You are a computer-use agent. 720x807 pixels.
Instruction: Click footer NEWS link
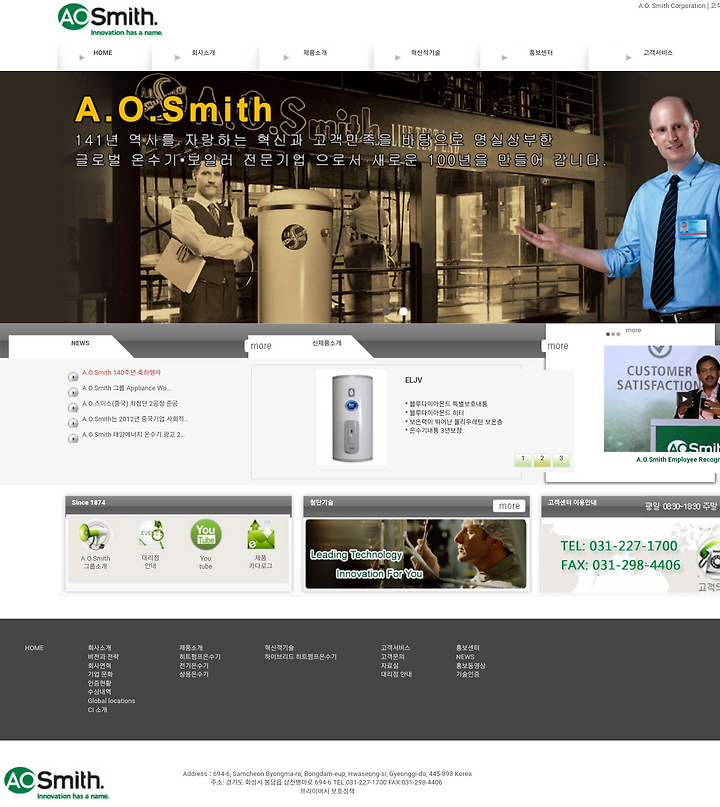pos(465,657)
